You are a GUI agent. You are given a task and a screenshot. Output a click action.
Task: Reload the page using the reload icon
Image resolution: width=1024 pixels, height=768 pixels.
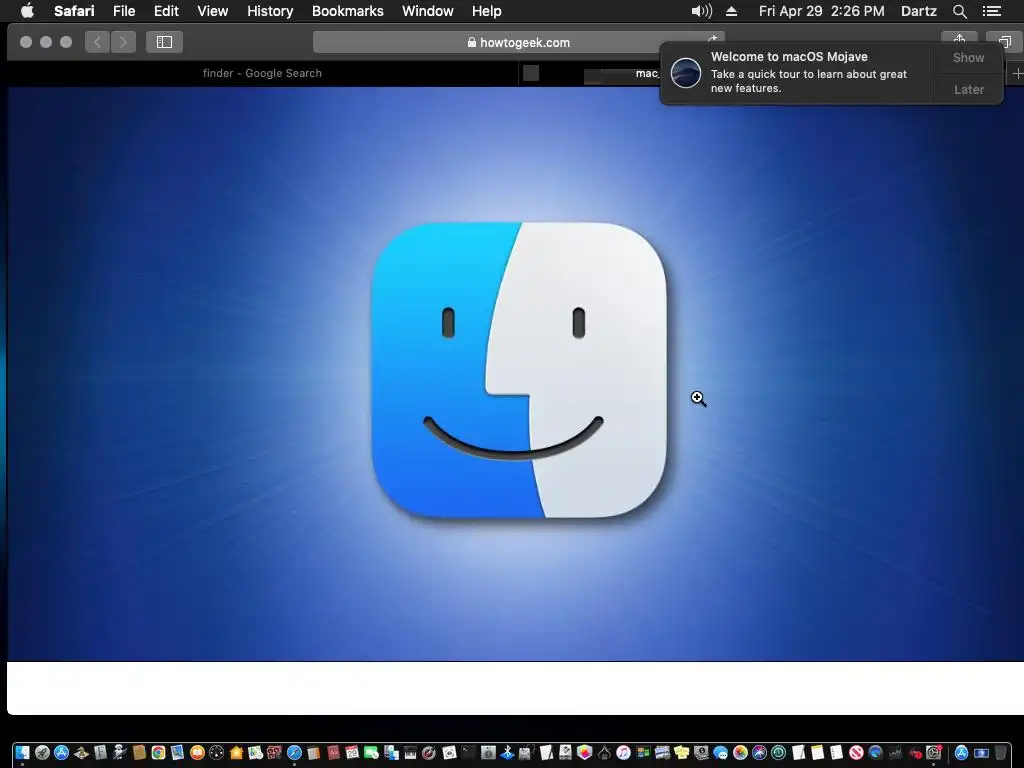712,40
